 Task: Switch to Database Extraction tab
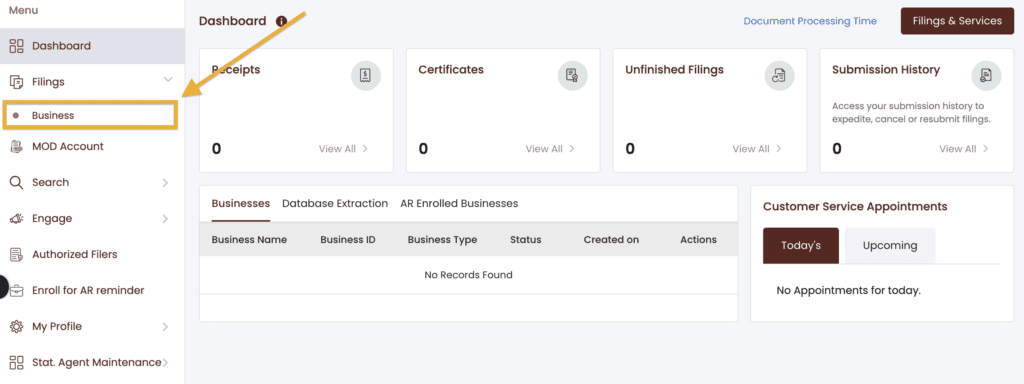(x=335, y=204)
